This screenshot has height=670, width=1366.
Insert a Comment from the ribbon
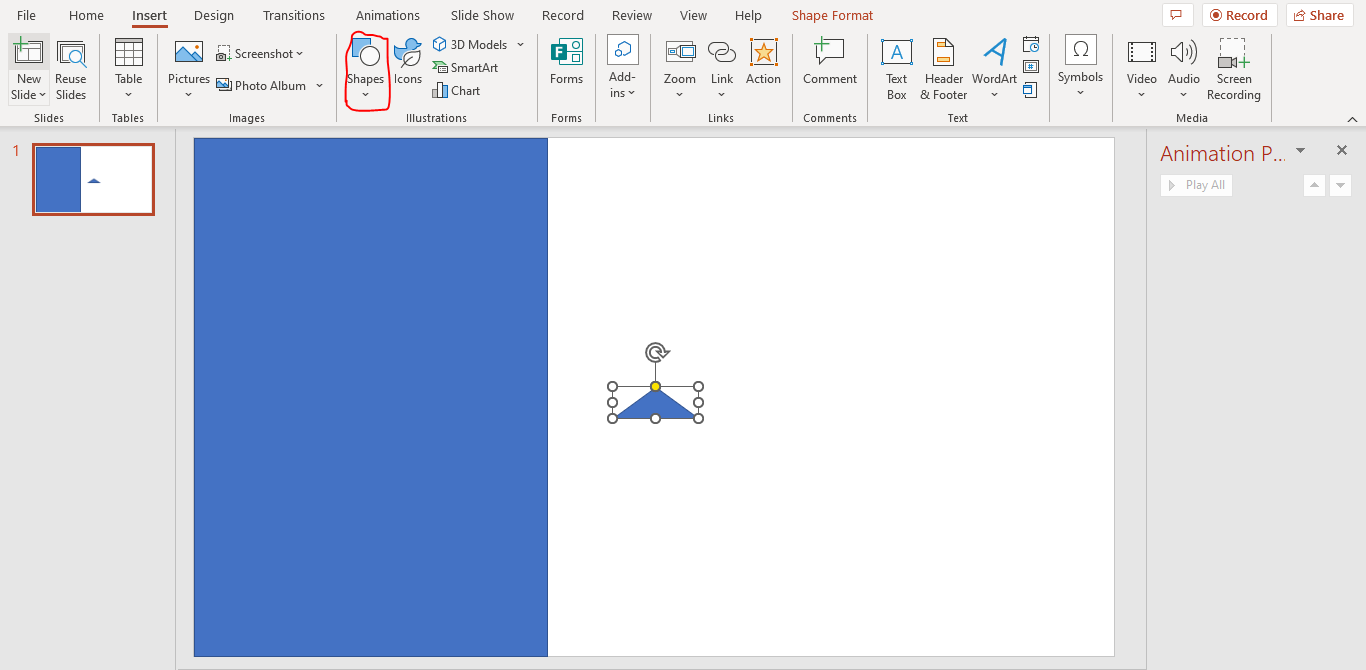(x=830, y=62)
